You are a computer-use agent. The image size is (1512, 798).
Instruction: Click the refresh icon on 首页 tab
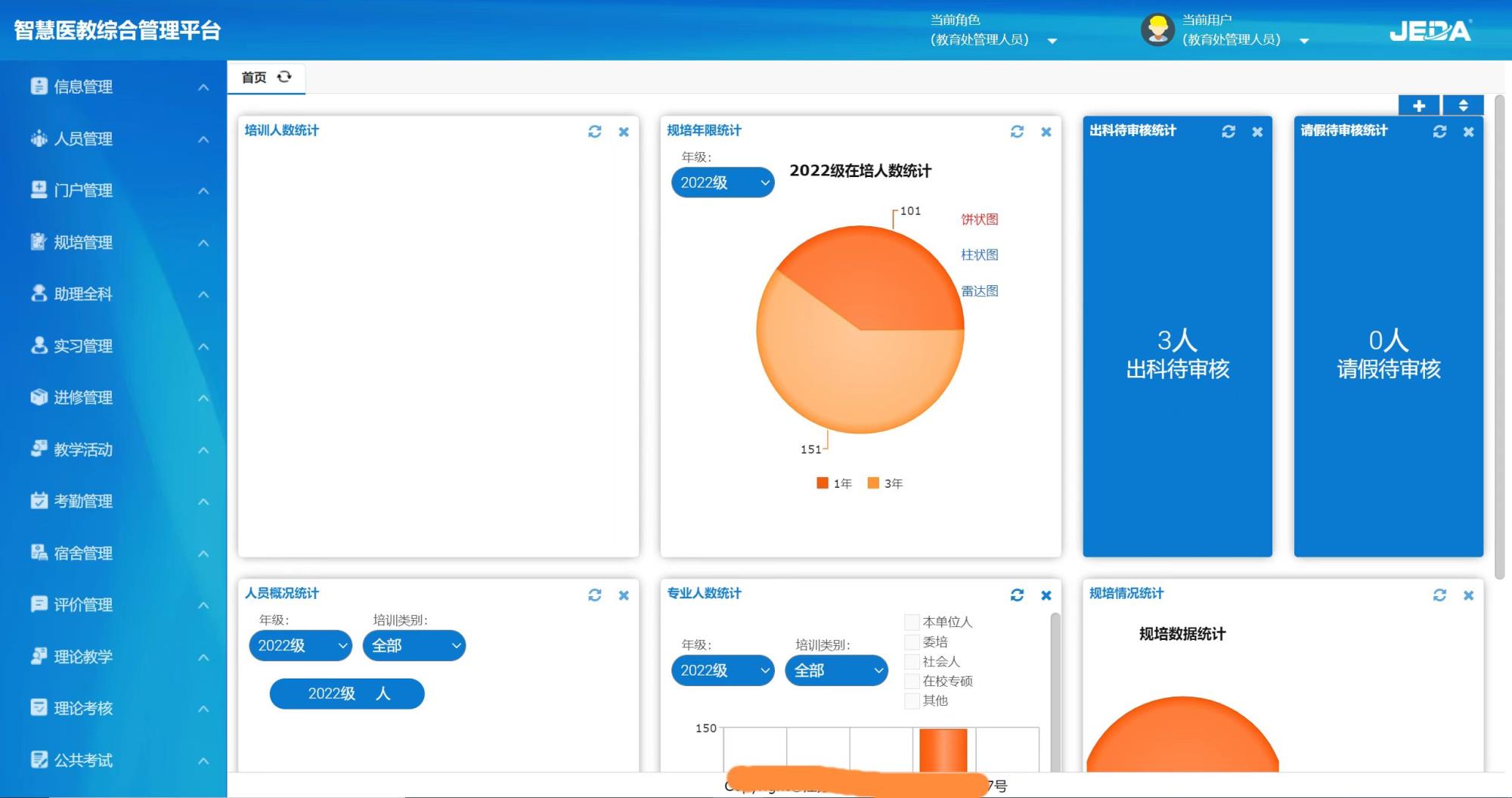click(284, 77)
